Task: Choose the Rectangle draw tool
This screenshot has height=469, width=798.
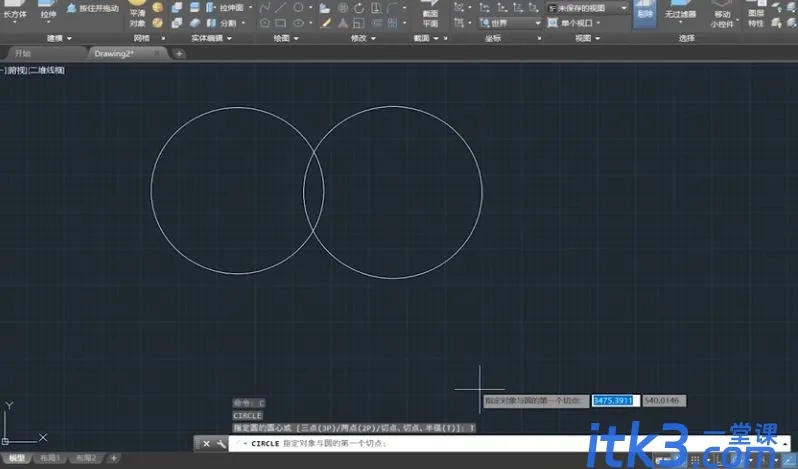Action: 280,23
